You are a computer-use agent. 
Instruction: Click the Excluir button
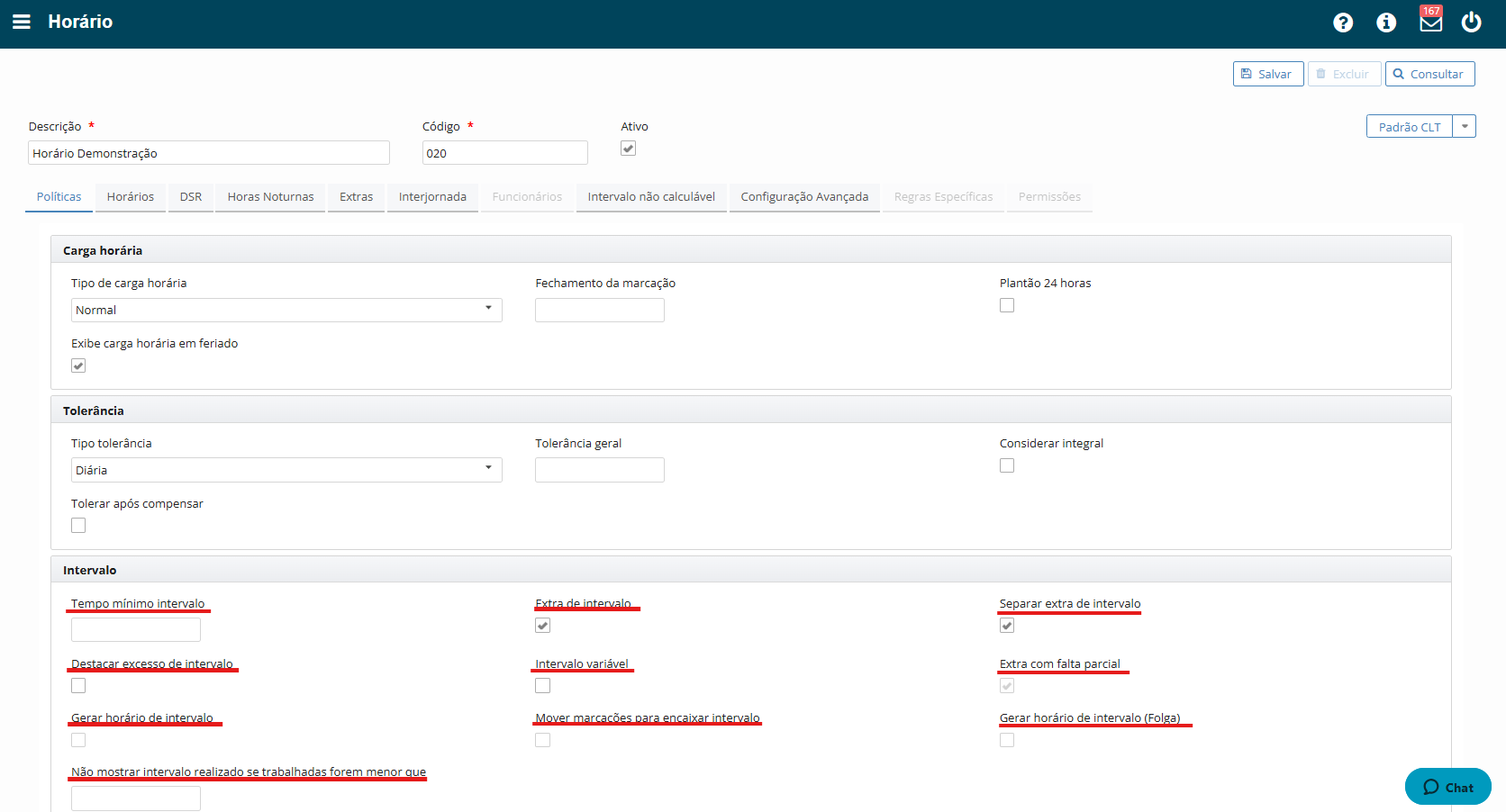pos(1344,74)
